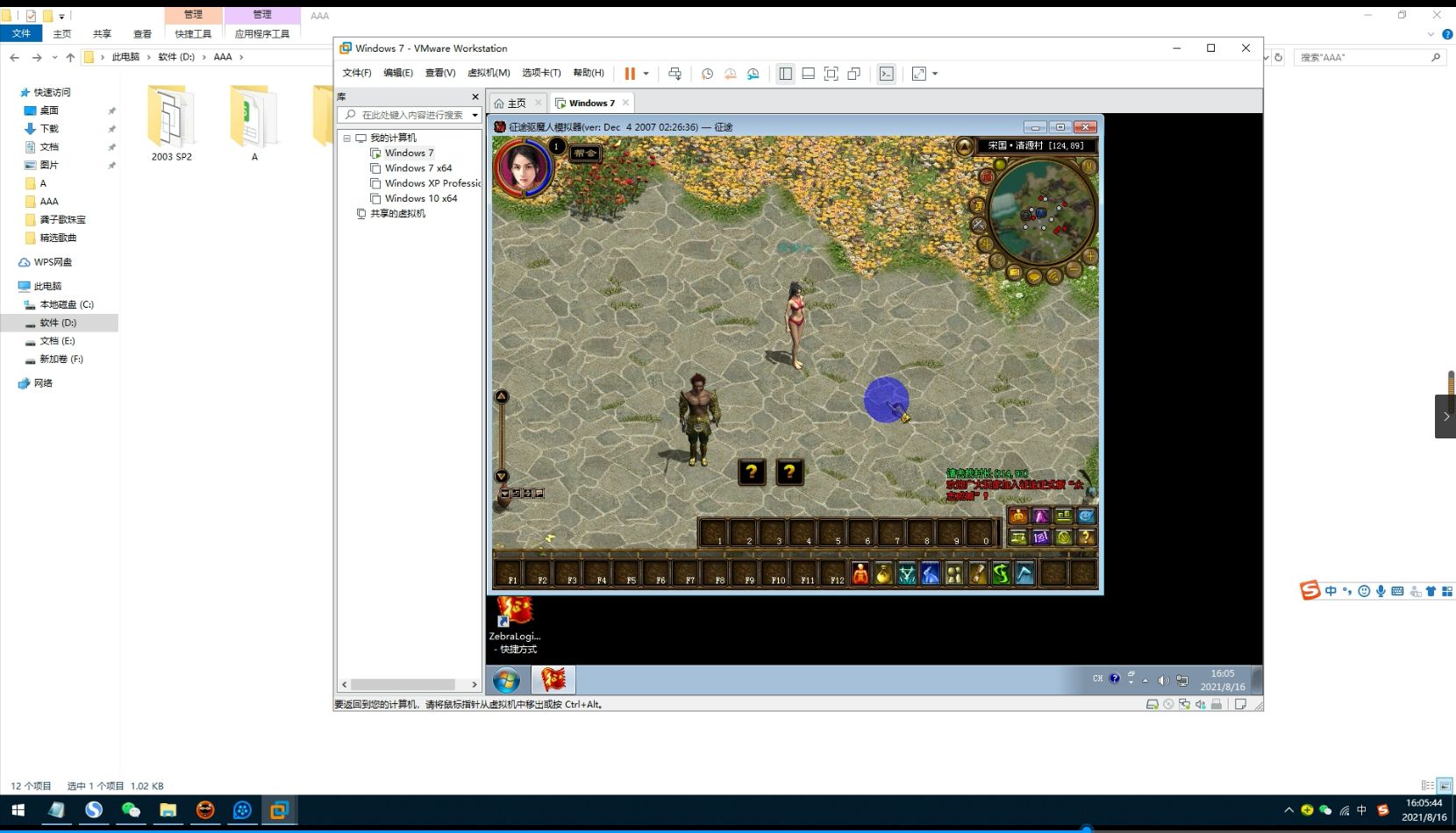Viewport: 1456px width, 833px height.
Task: Open the 查看(V) menu in VMware
Action: [x=440, y=73]
